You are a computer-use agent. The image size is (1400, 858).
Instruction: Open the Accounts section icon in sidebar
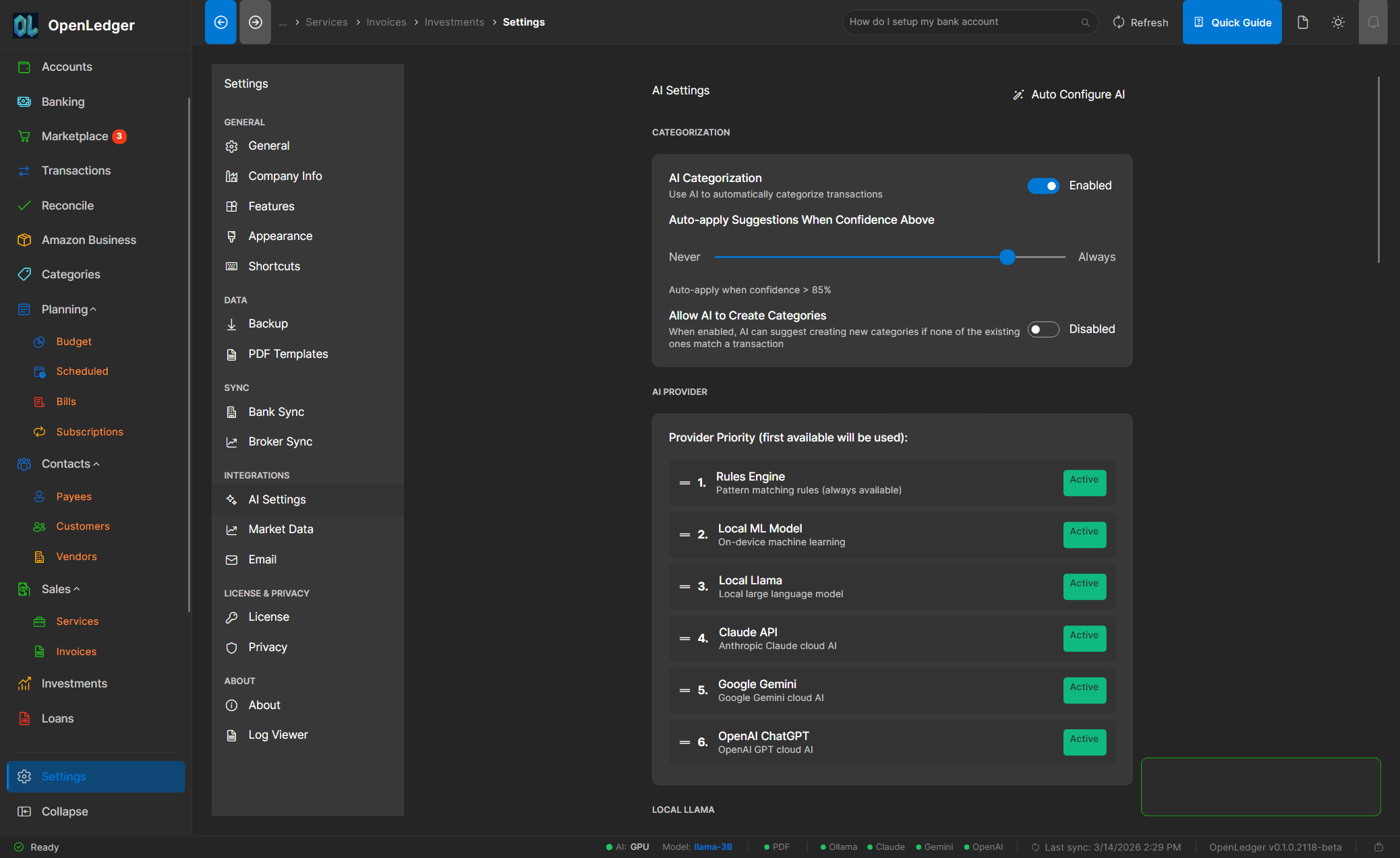[x=24, y=67]
